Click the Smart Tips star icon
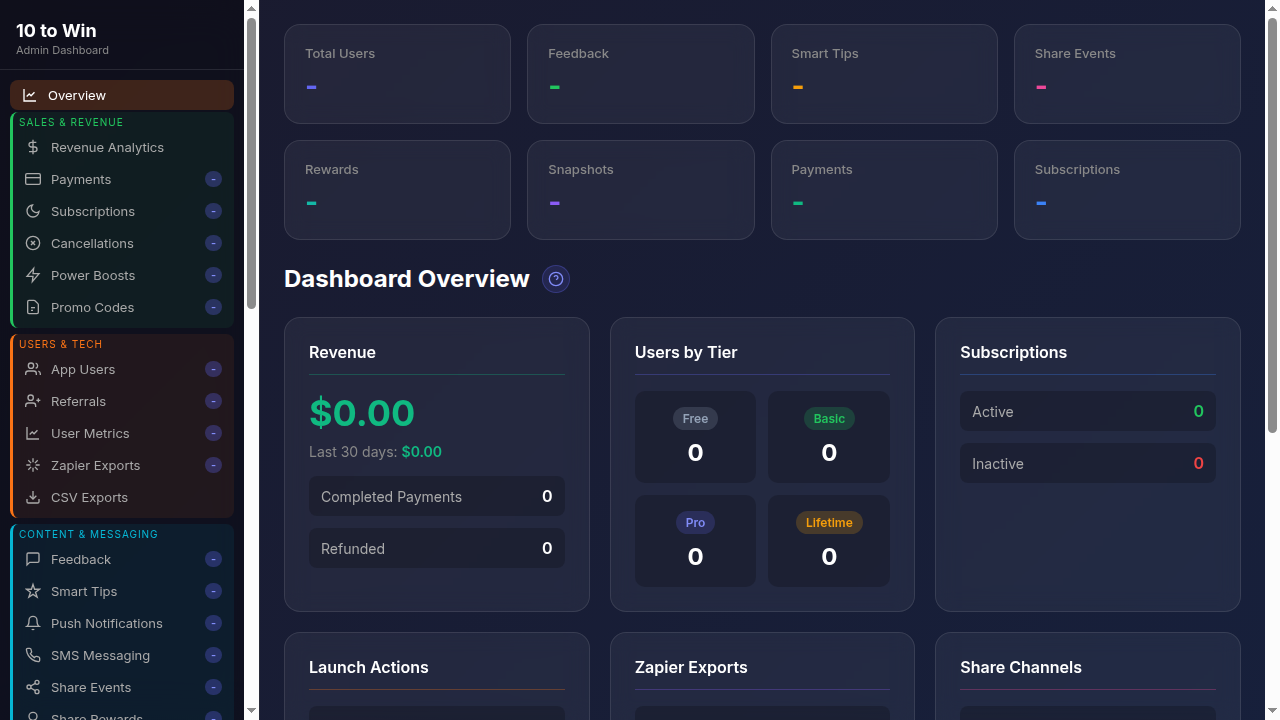Screen dimensions: 1280x720 pyautogui.click(x=30, y=591)
